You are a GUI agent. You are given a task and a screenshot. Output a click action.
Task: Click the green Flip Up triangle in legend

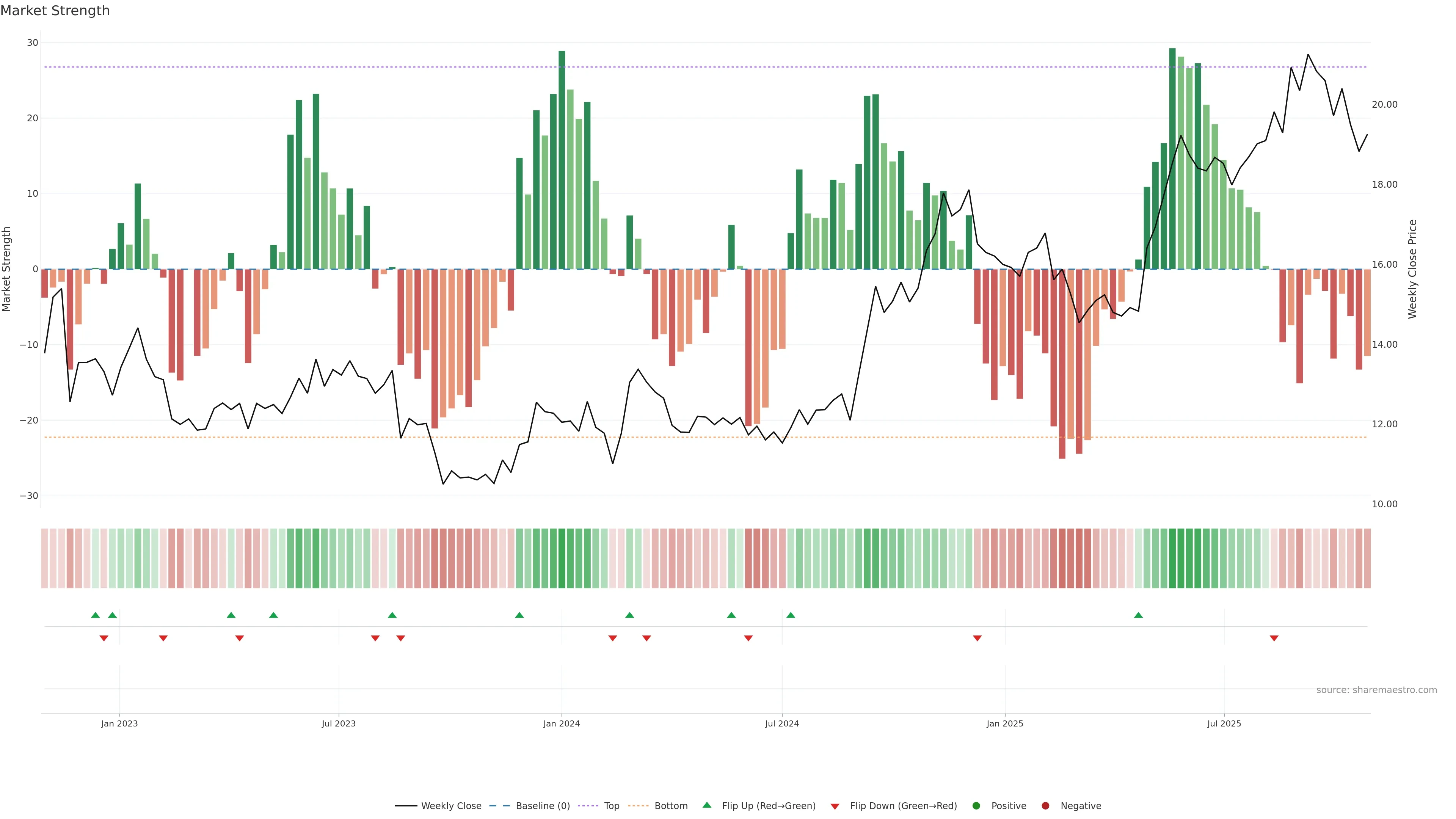click(x=706, y=805)
